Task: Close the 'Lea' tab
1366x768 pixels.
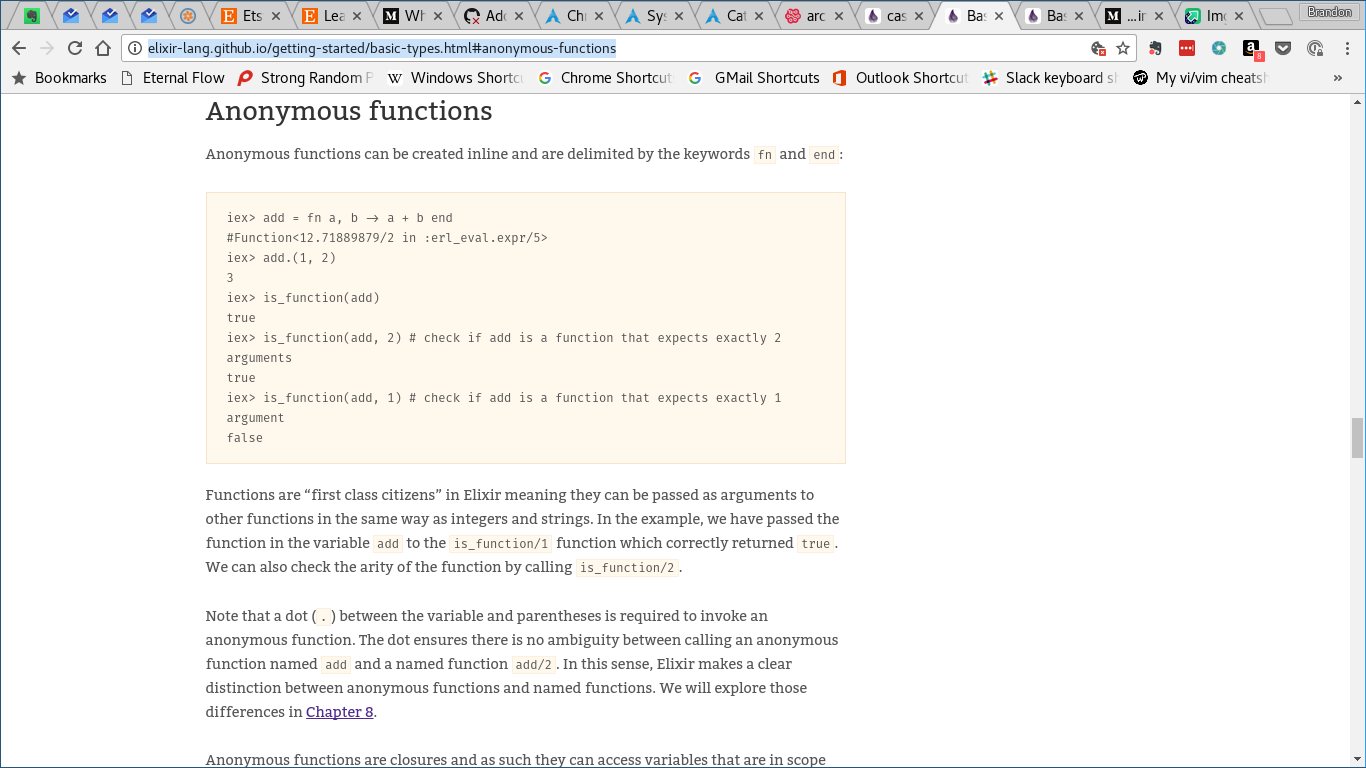Action: (358, 16)
